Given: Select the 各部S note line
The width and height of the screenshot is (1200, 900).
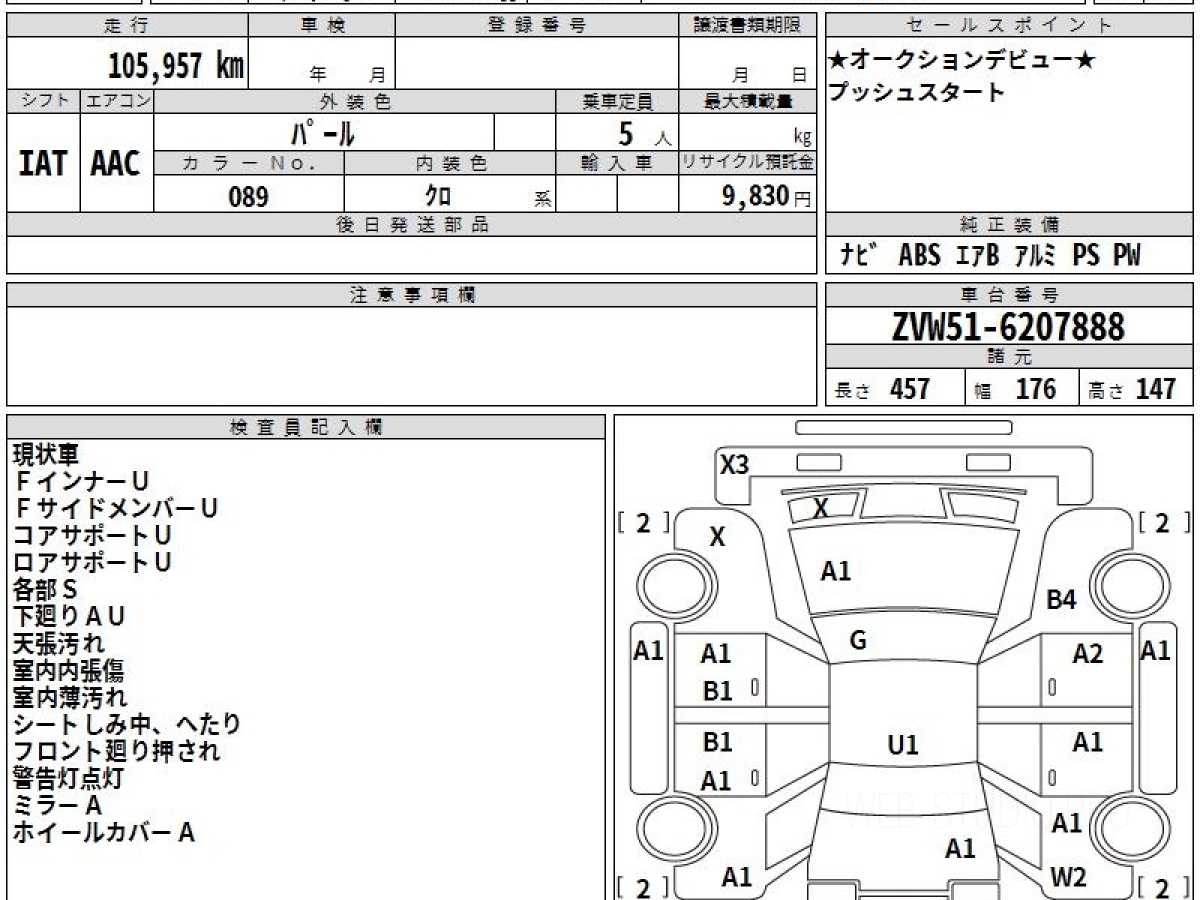Looking at the screenshot, I should point(45,590).
